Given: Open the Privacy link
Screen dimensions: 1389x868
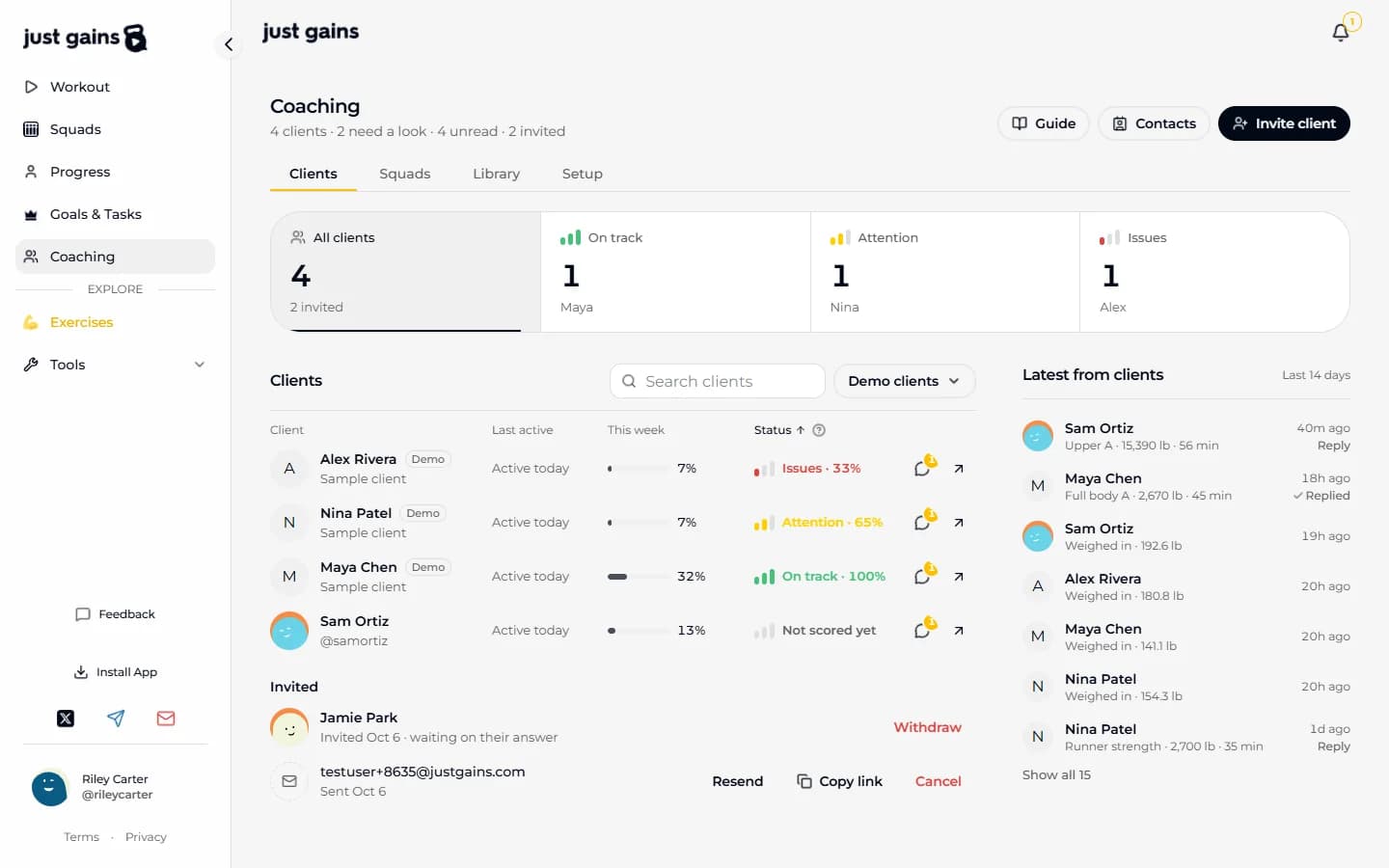Looking at the screenshot, I should (146, 837).
